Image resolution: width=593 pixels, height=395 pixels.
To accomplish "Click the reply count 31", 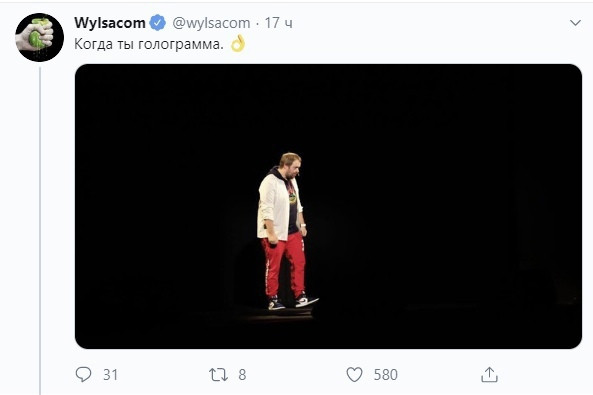I will (x=110, y=375).
